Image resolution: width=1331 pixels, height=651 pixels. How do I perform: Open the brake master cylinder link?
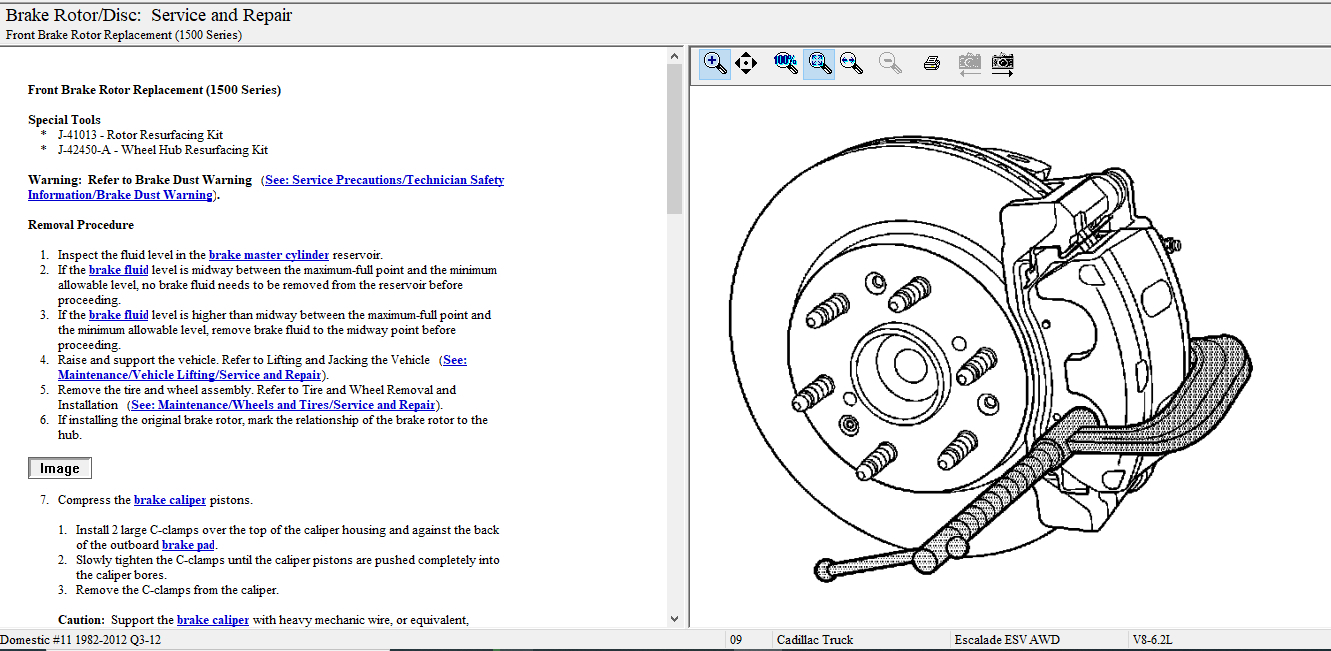269,255
